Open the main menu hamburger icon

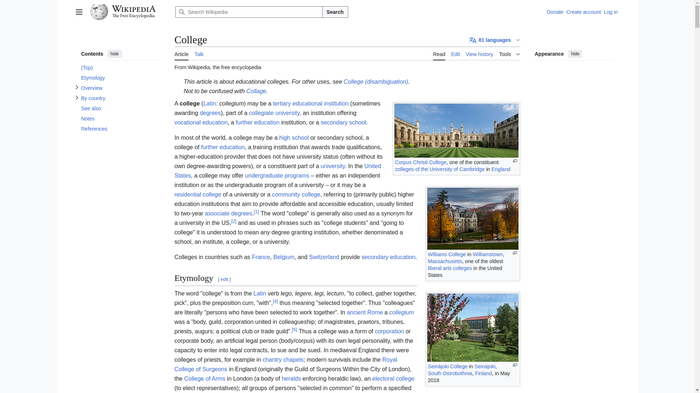79,12
